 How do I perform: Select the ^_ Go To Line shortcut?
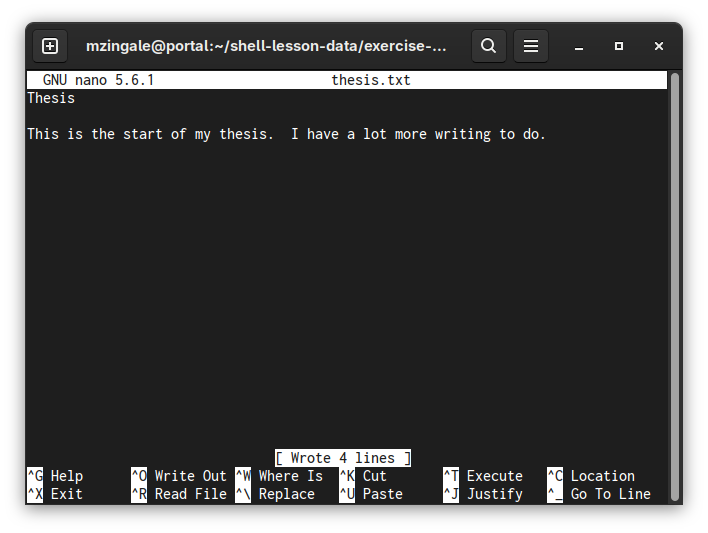pyautogui.click(x=599, y=494)
